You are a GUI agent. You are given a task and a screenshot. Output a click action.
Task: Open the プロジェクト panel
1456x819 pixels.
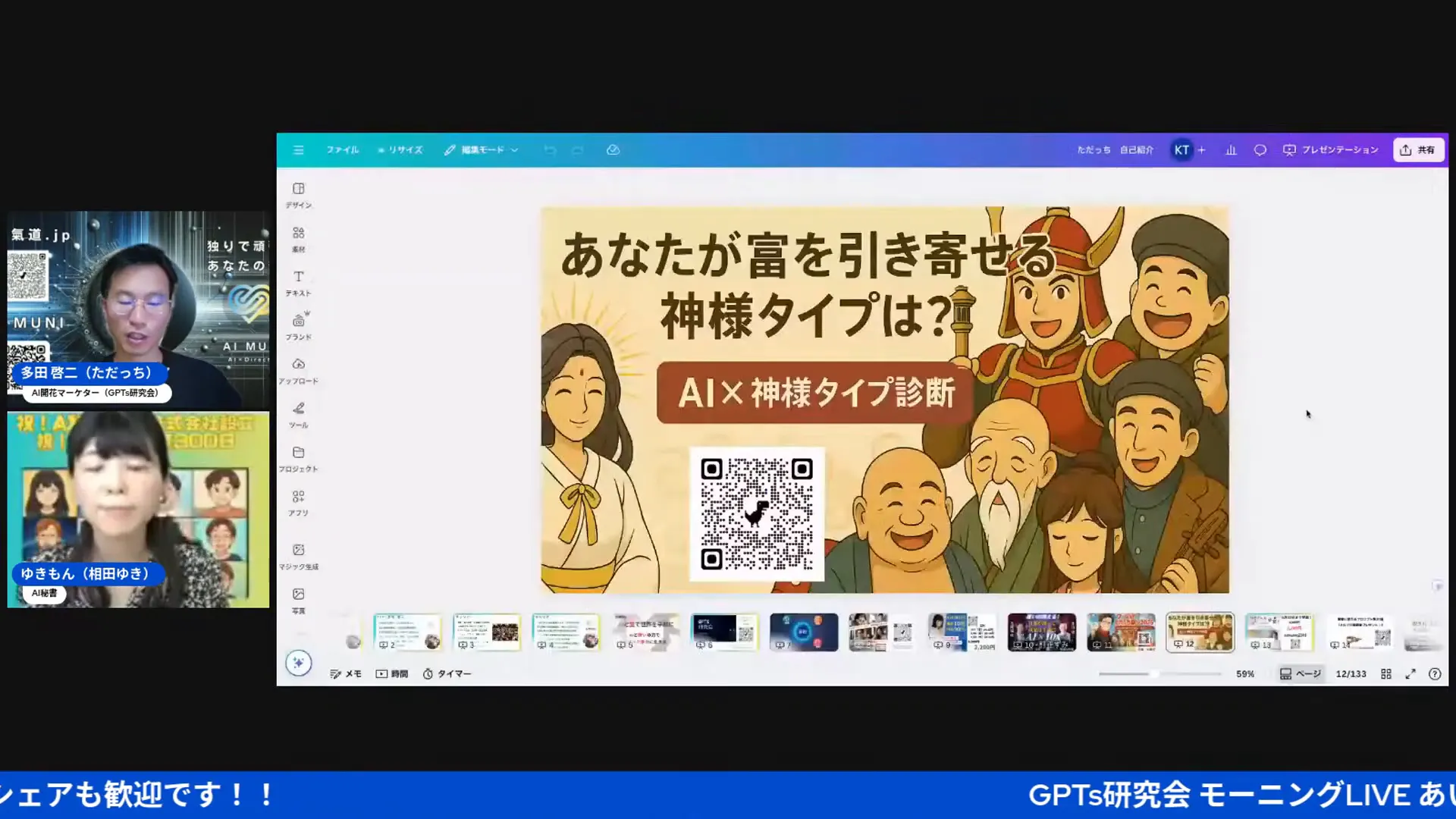click(299, 459)
